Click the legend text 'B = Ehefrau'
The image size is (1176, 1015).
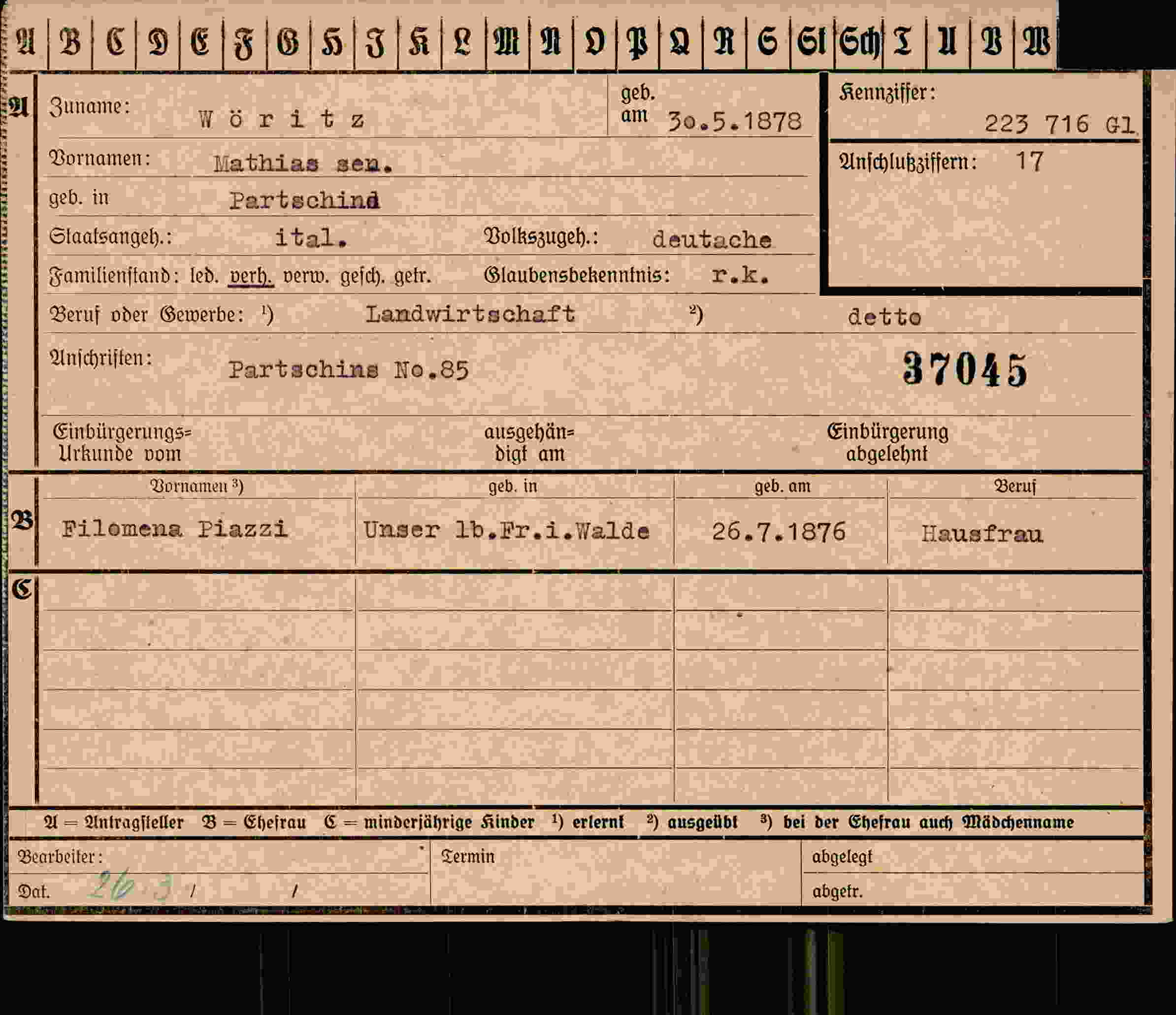pyautogui.click(x=254, y=822)
